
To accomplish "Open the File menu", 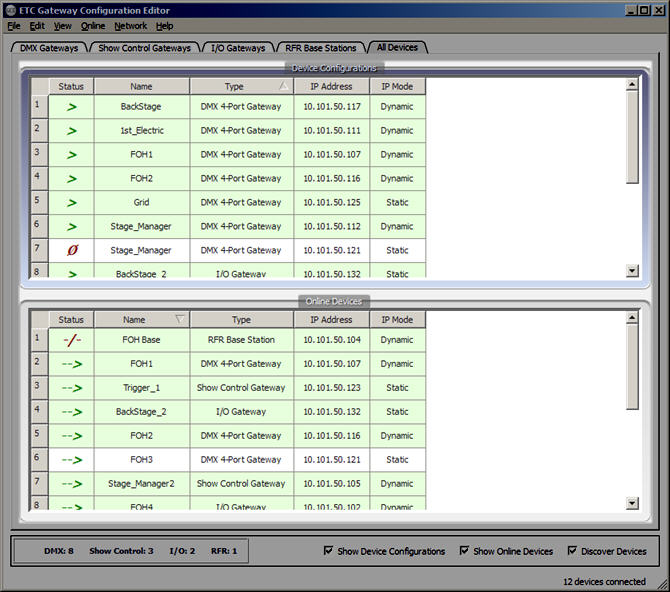I will [x=14, y=26].
